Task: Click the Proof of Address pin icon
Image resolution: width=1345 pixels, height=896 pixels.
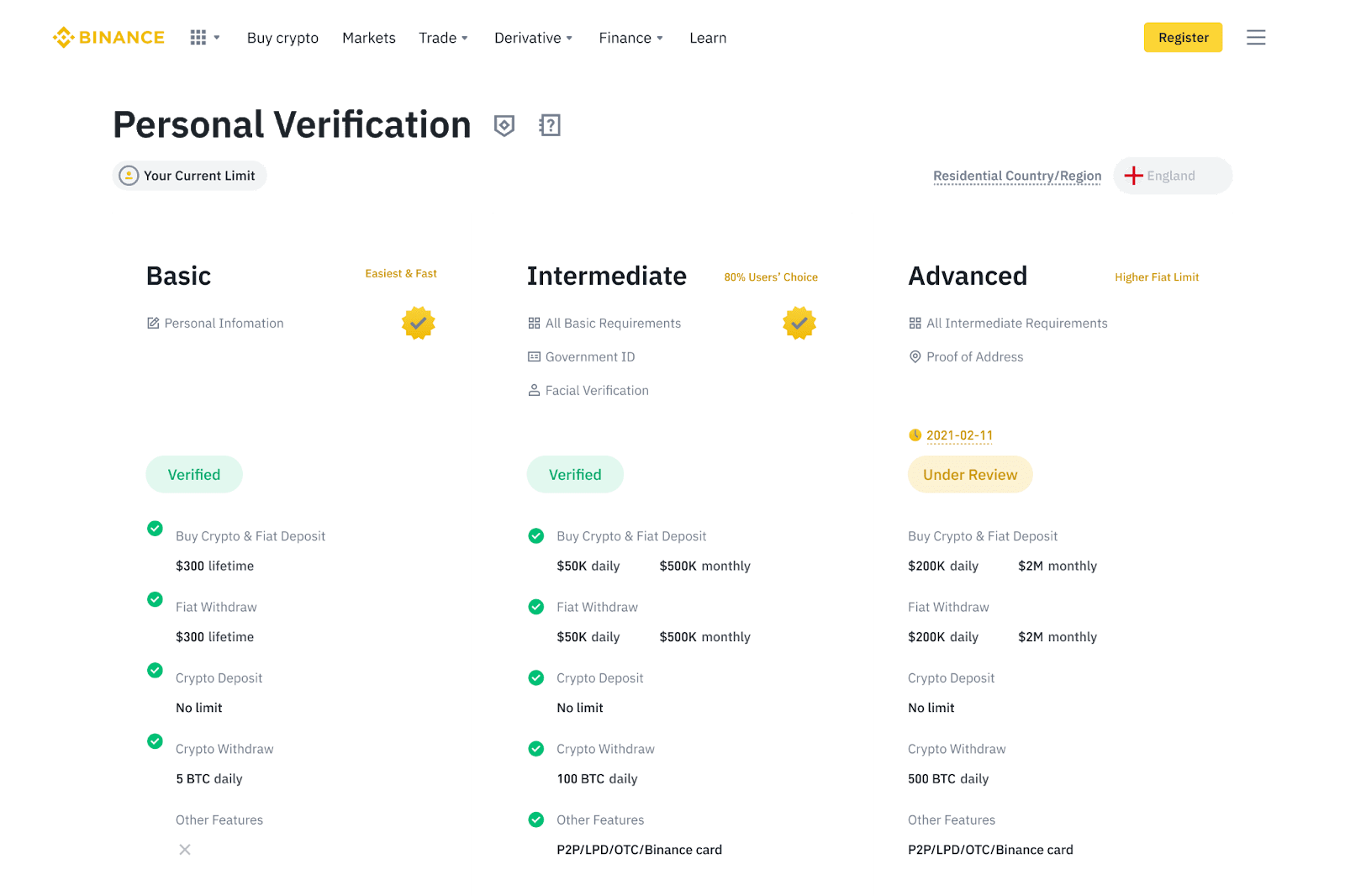Action: (915, 356)
